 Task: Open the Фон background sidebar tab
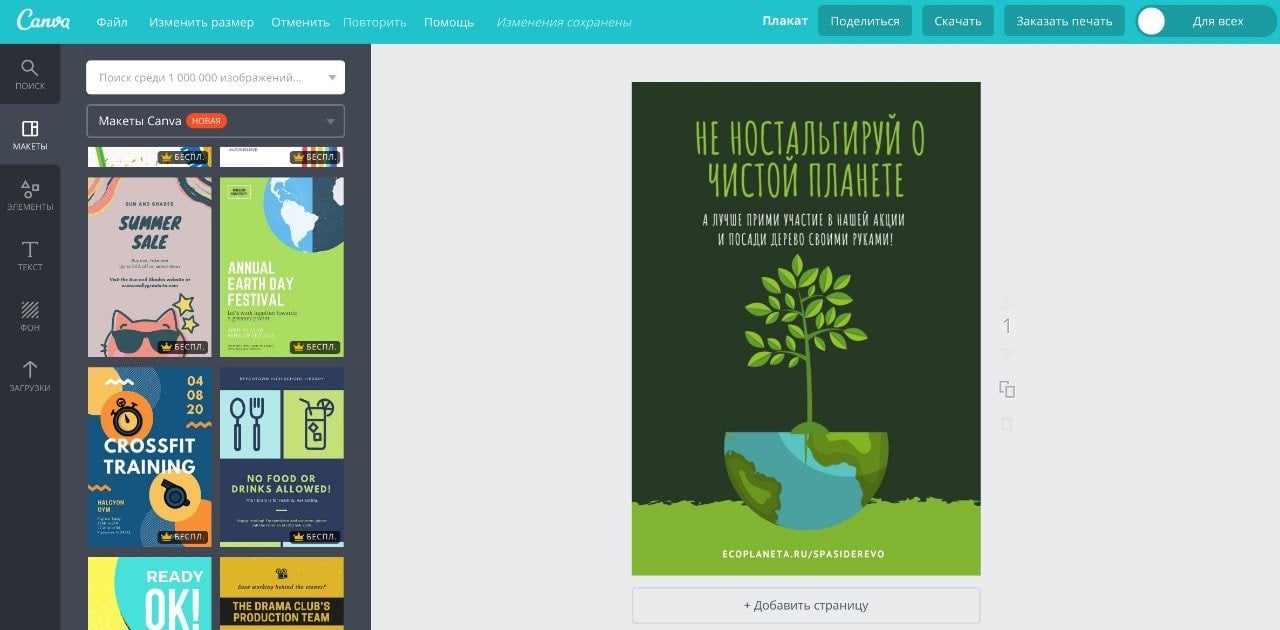pos(30,316)
